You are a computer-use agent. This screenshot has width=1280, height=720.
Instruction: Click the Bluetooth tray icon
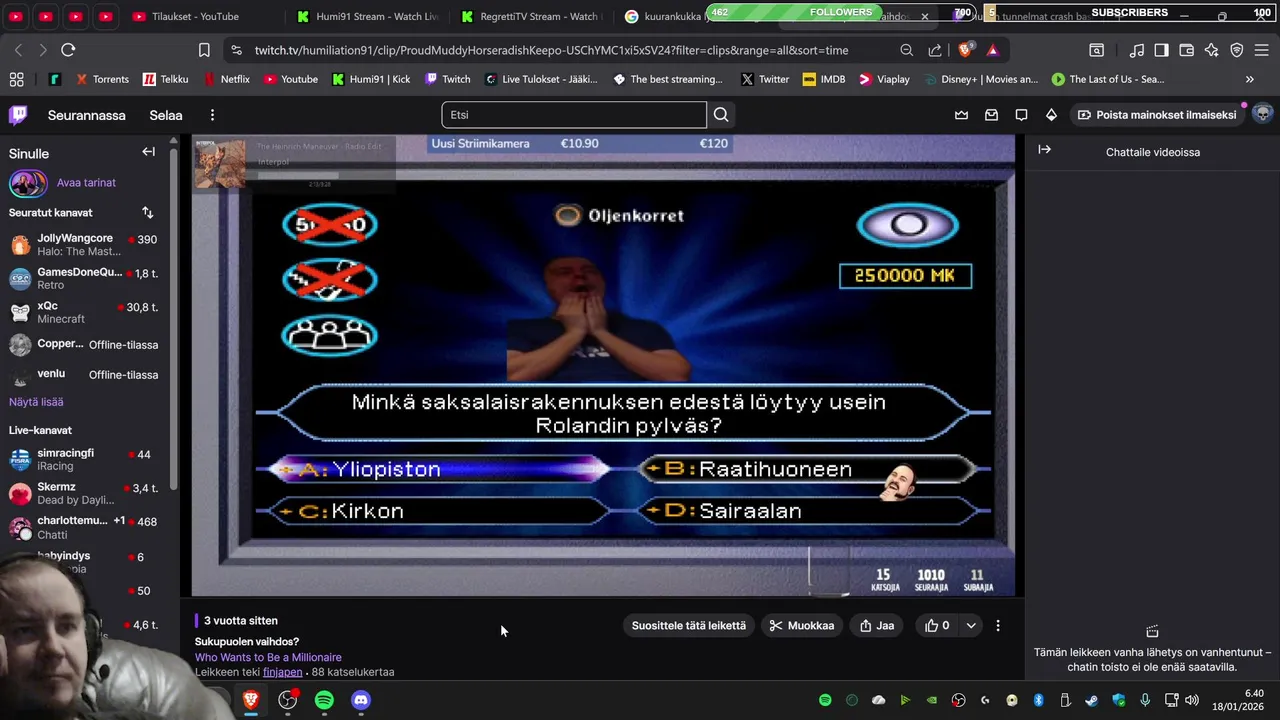[x=1039, y=700]
